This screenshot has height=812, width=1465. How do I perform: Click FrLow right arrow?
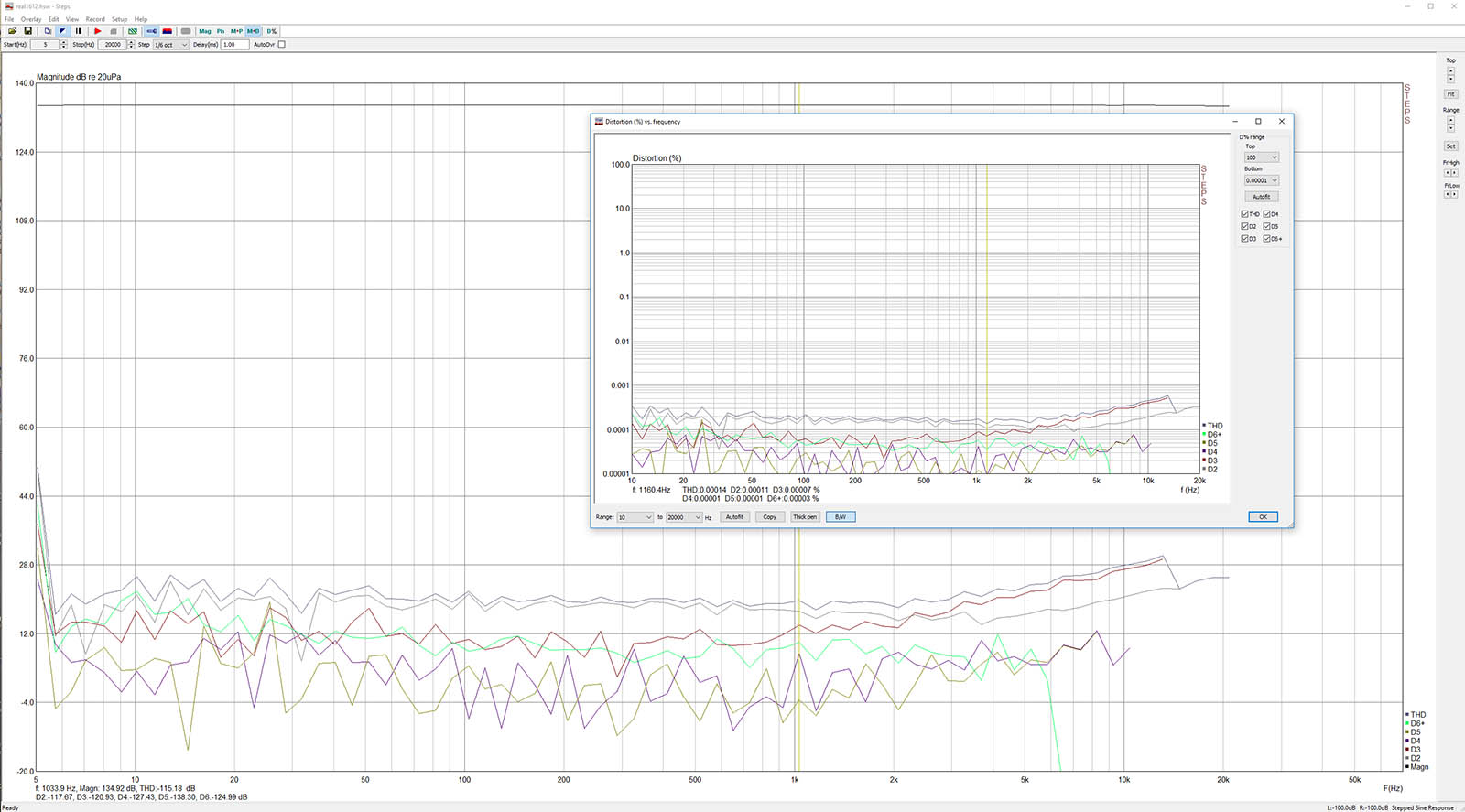1454,194
